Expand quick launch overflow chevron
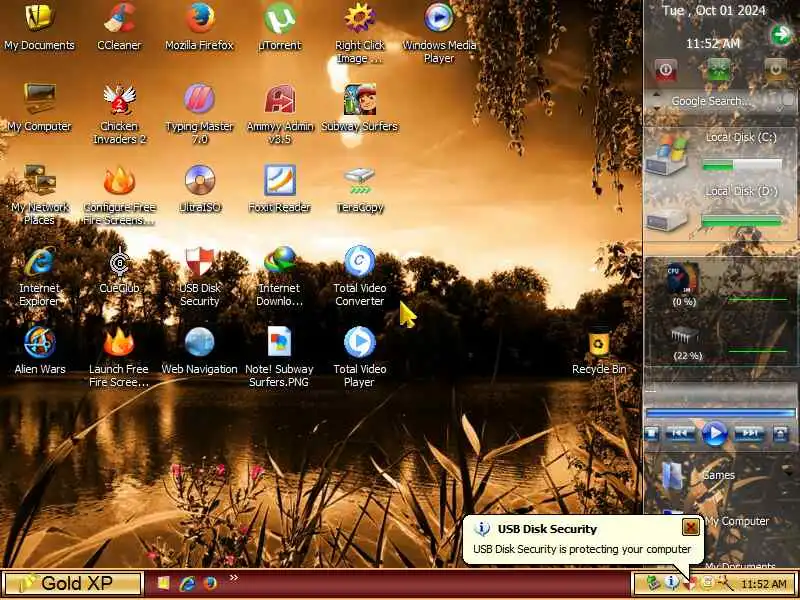800x600 pixels. pyautogui.click(x=234, y=578)
